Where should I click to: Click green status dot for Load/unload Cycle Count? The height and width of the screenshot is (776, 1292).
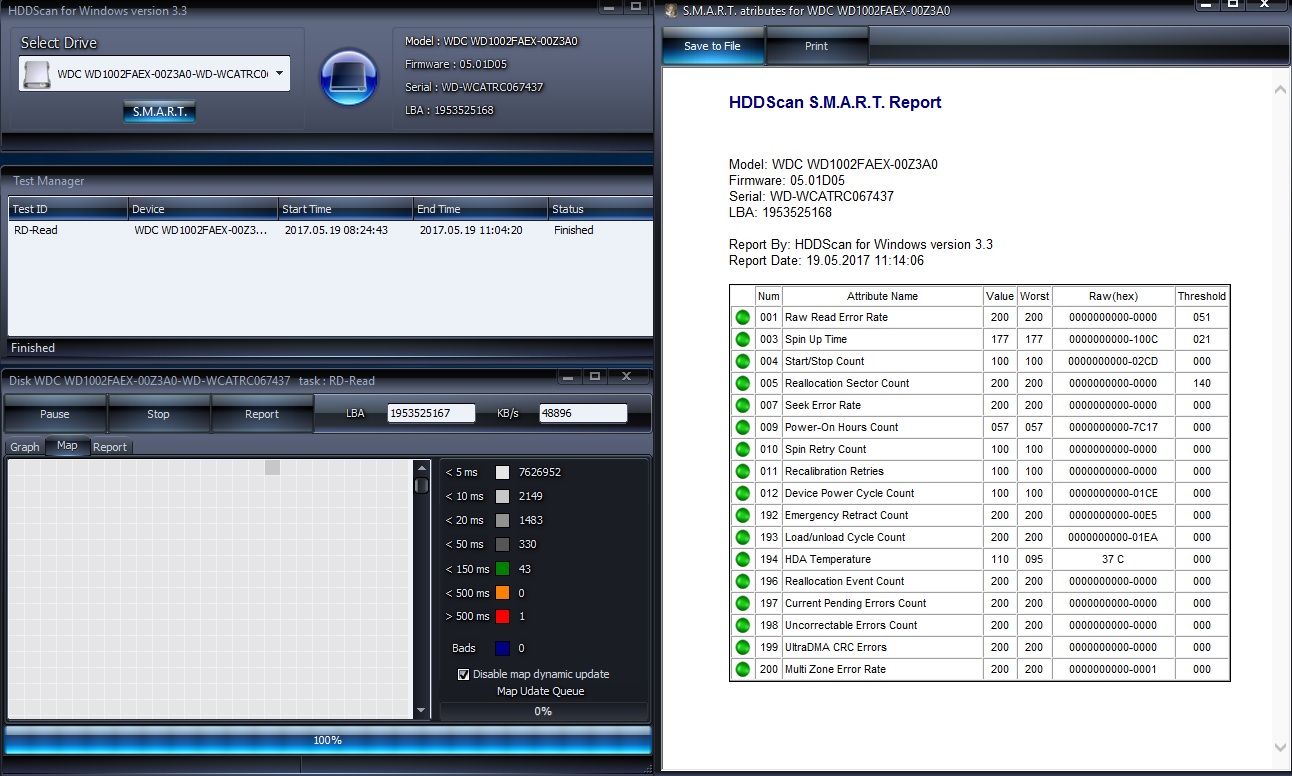pyautogui.click(x=742, y=537)
